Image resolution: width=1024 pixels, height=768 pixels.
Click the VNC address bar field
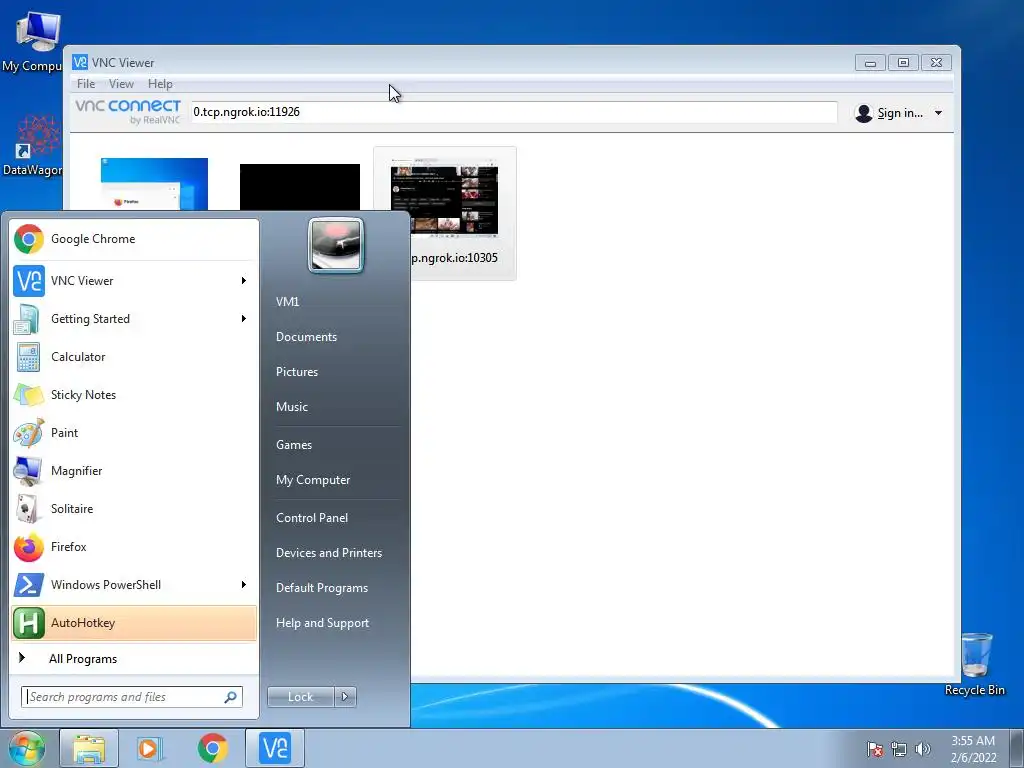pos(513,112)
